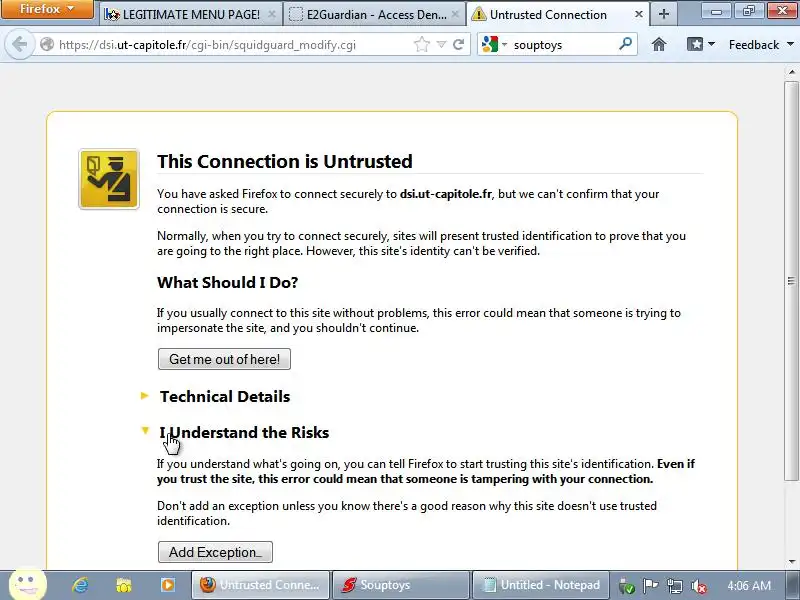
Task: Open the media player taskbar icon
Action: tap(168, 585)
